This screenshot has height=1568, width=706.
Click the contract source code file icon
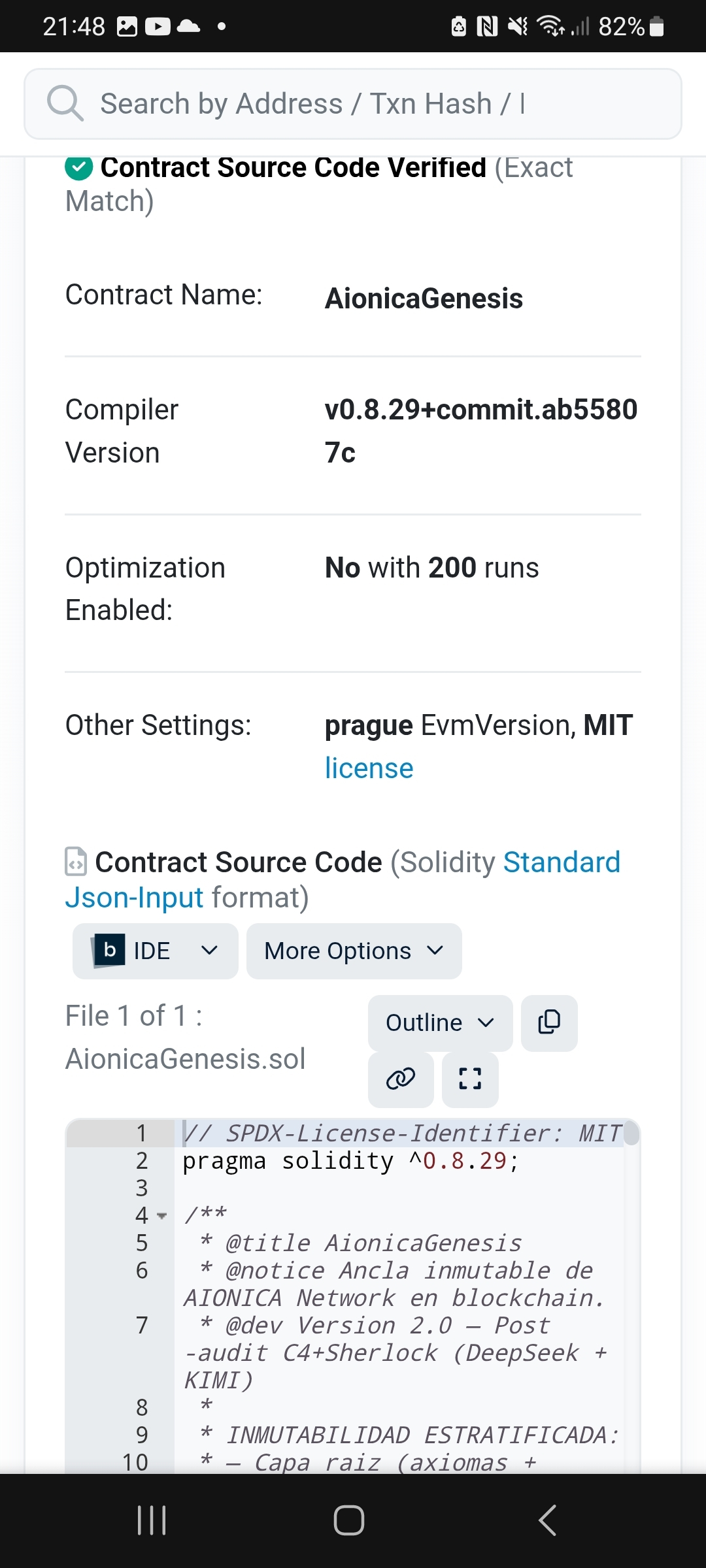tap(76, 862)
